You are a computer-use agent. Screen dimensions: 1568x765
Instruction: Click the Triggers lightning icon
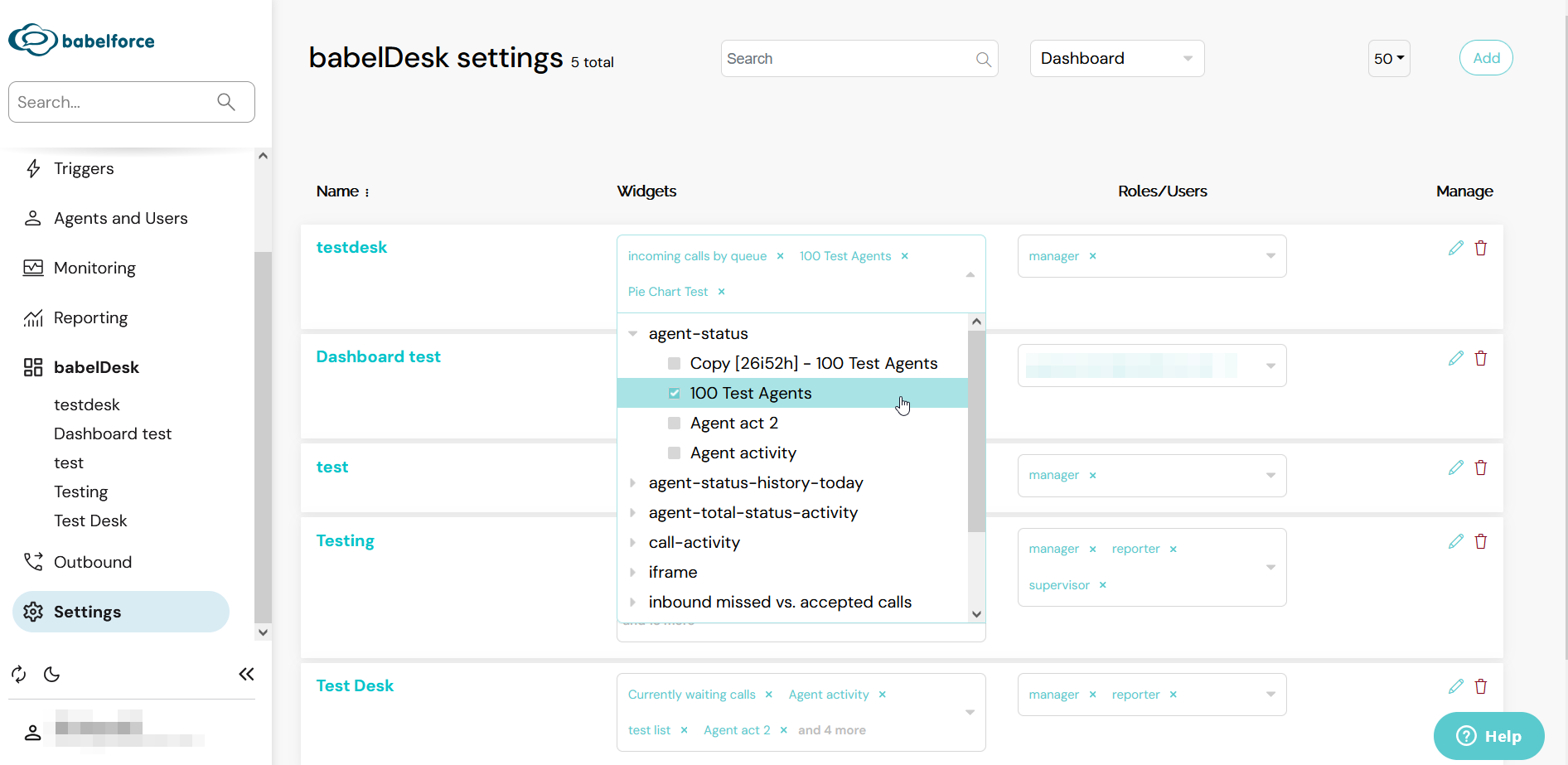point(33,168)
